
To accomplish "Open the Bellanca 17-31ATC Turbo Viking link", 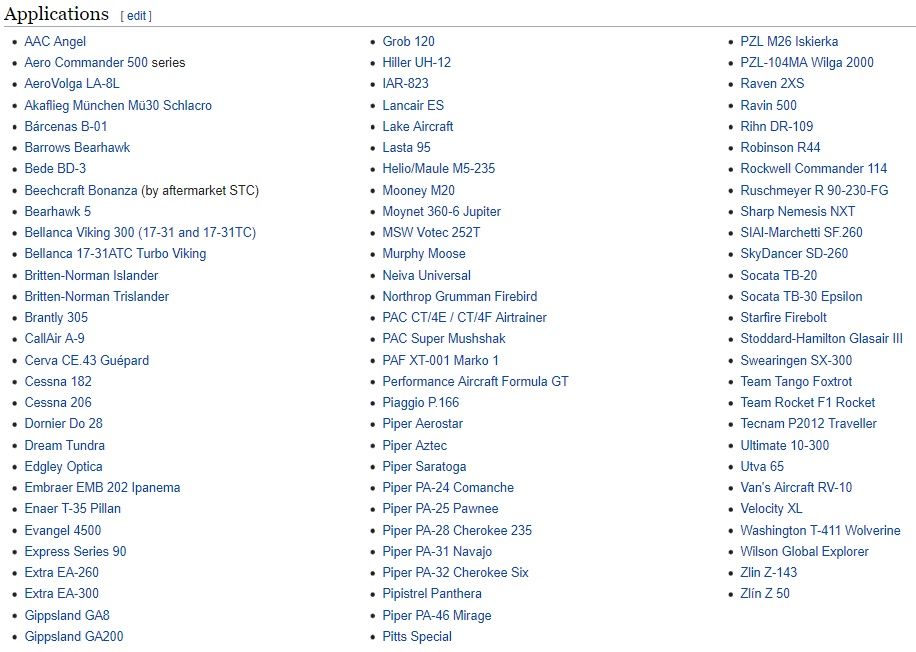I will (x=115, y=253).
